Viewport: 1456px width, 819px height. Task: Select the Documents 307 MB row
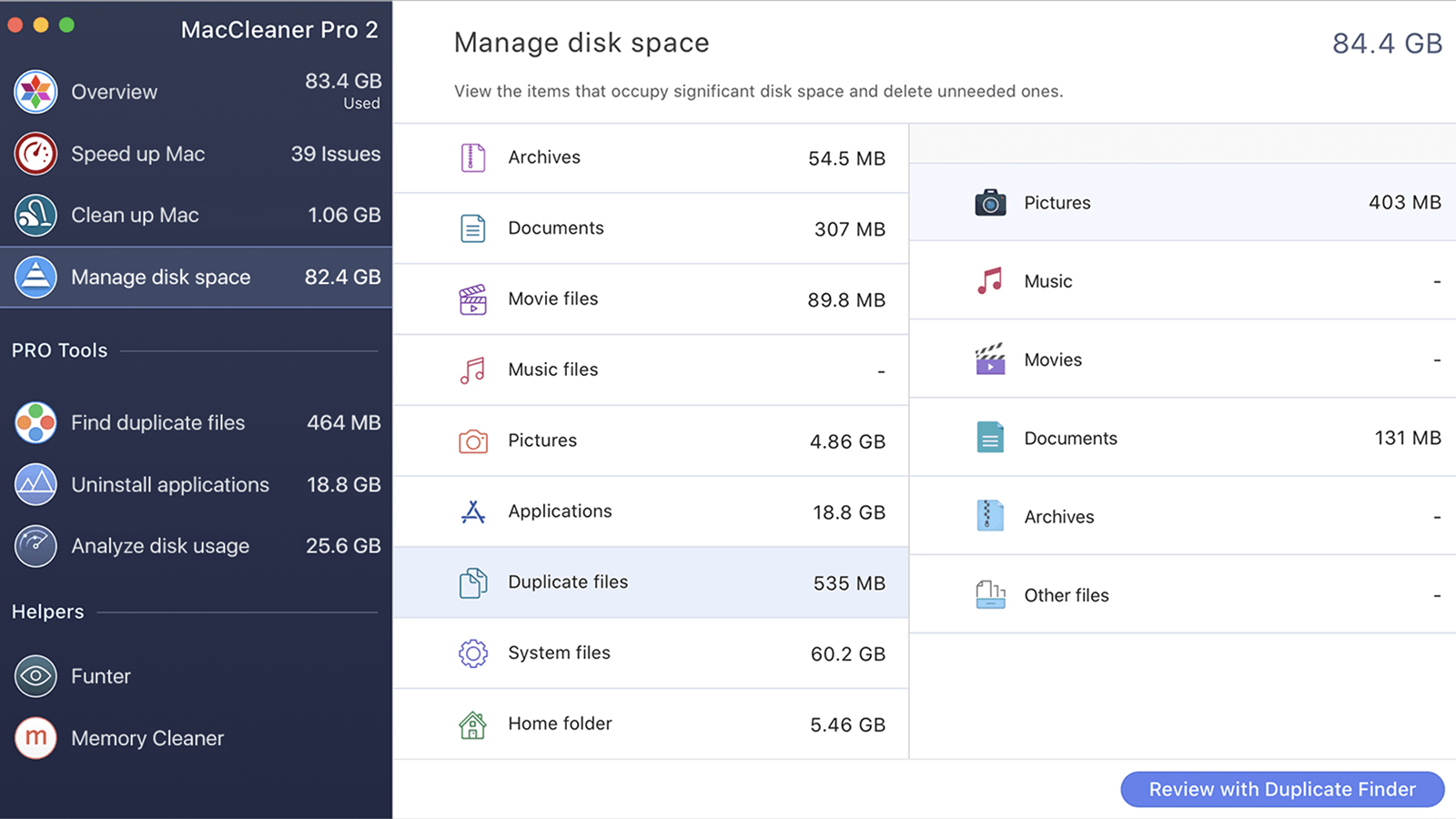pos(651,228)
